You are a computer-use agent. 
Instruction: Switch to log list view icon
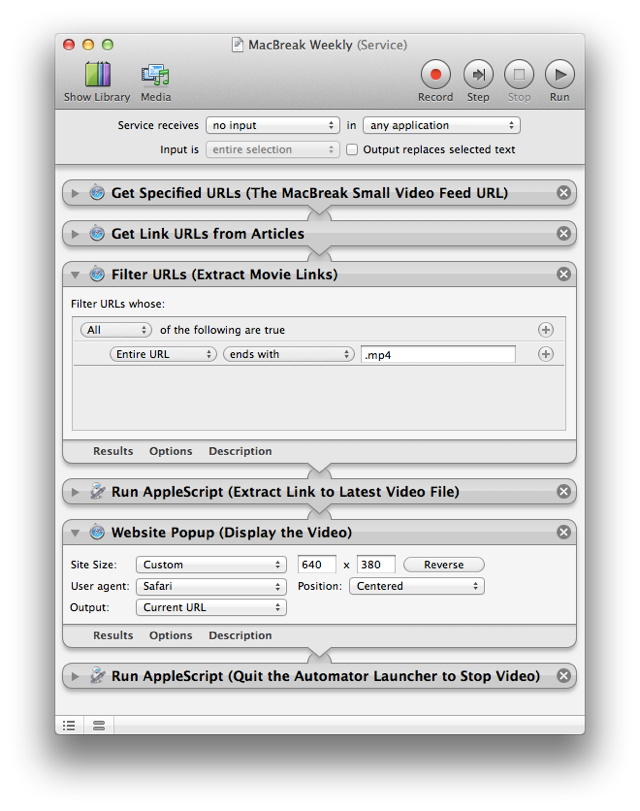(x=69, y=725)
